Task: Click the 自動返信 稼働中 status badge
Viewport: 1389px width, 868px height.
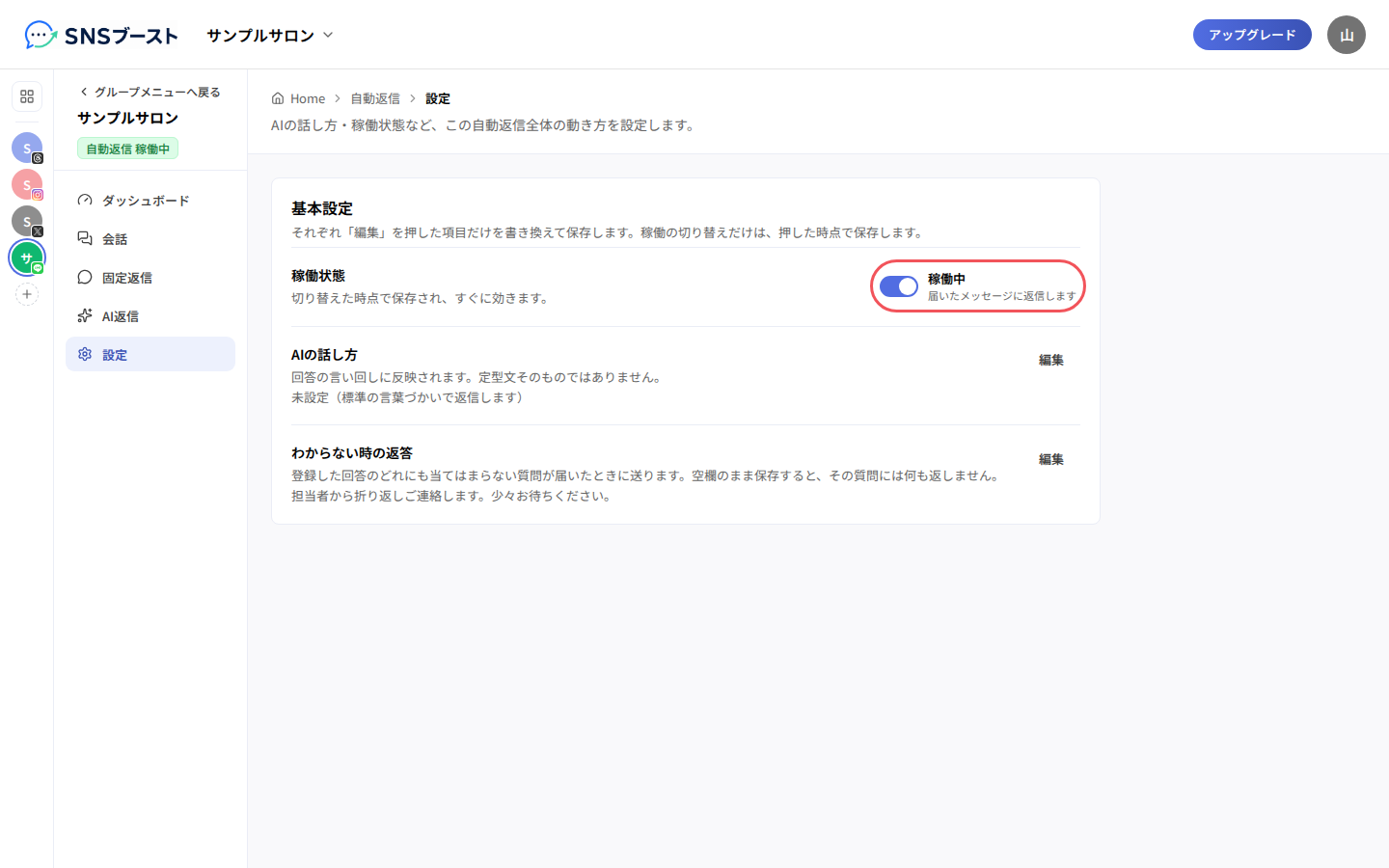Action: pos(127,149)
